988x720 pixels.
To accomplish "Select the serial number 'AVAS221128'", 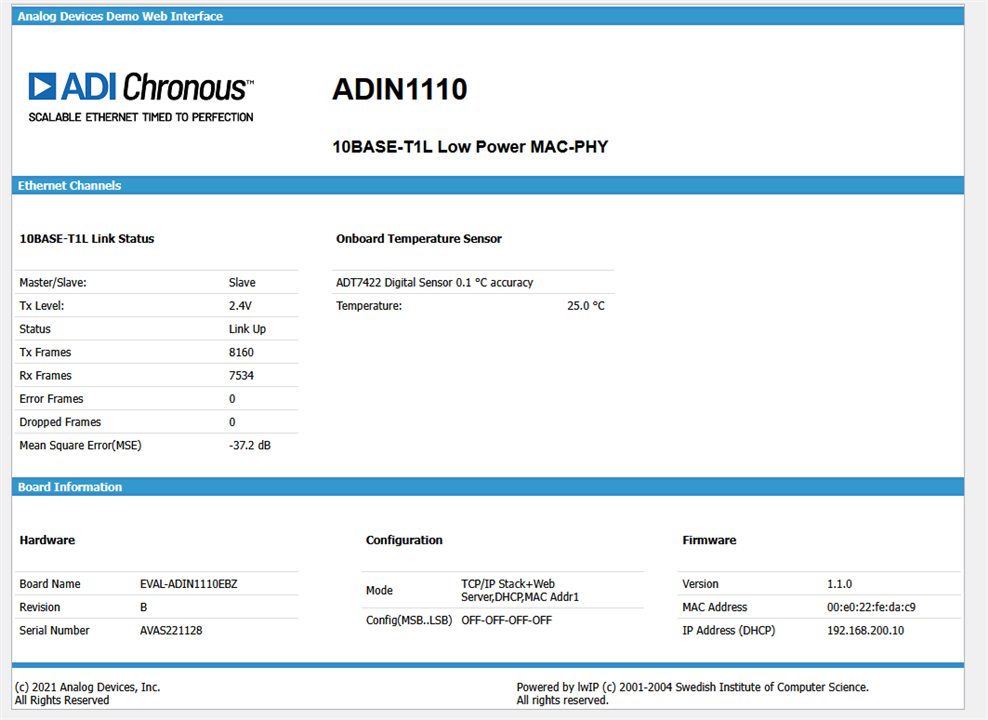I will [x=171, y=631].
